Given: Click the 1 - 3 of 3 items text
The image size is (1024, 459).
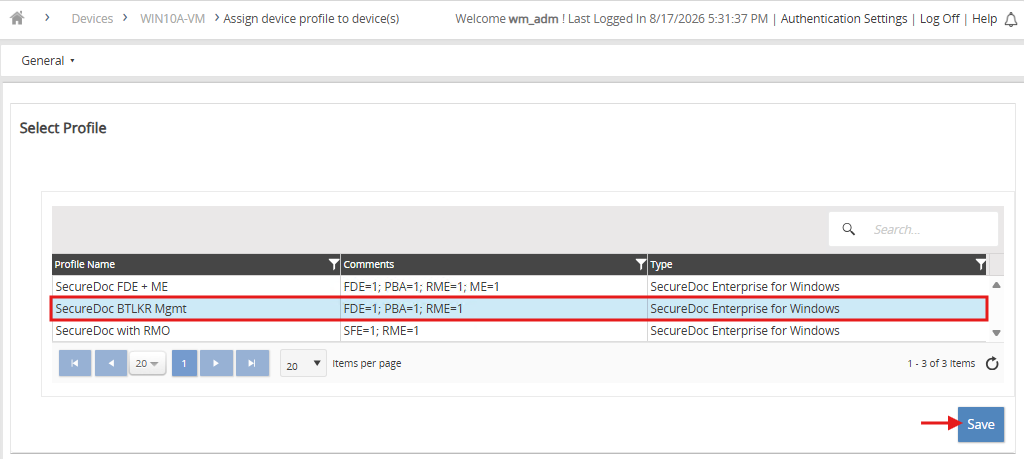Looking at the screenshot, I should point(941,364).
